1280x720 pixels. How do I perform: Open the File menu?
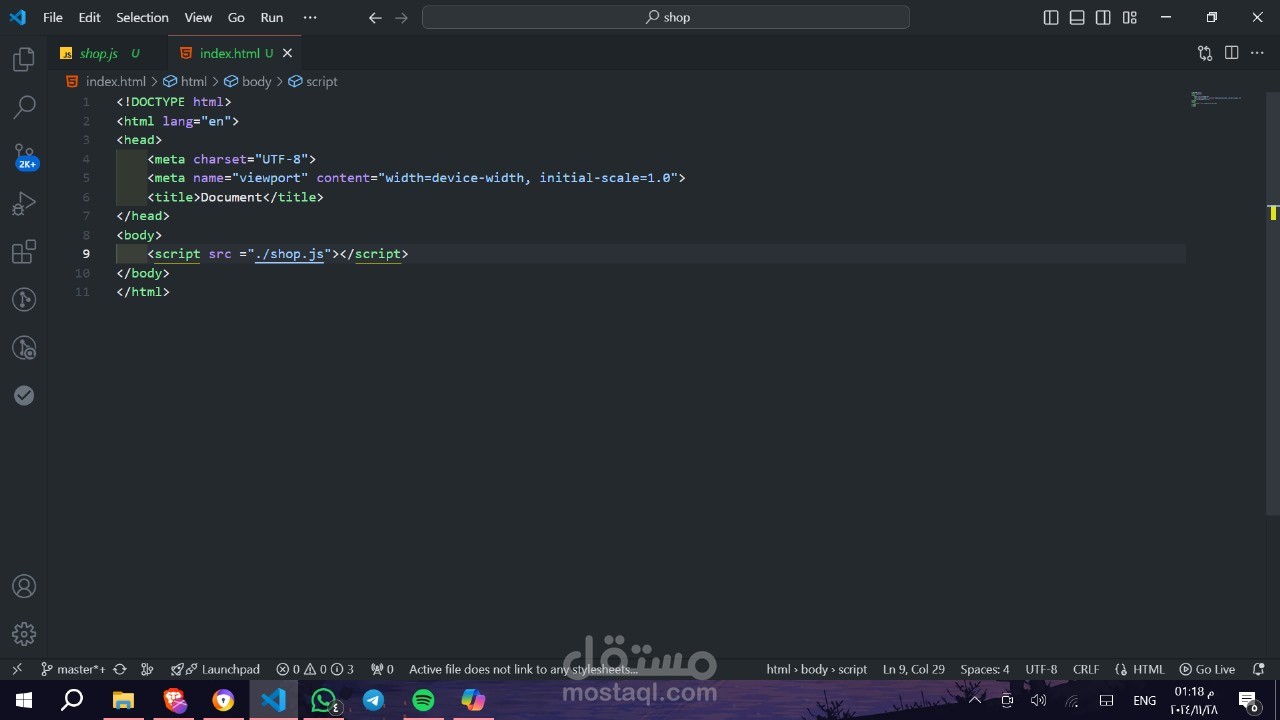point(53,17)
